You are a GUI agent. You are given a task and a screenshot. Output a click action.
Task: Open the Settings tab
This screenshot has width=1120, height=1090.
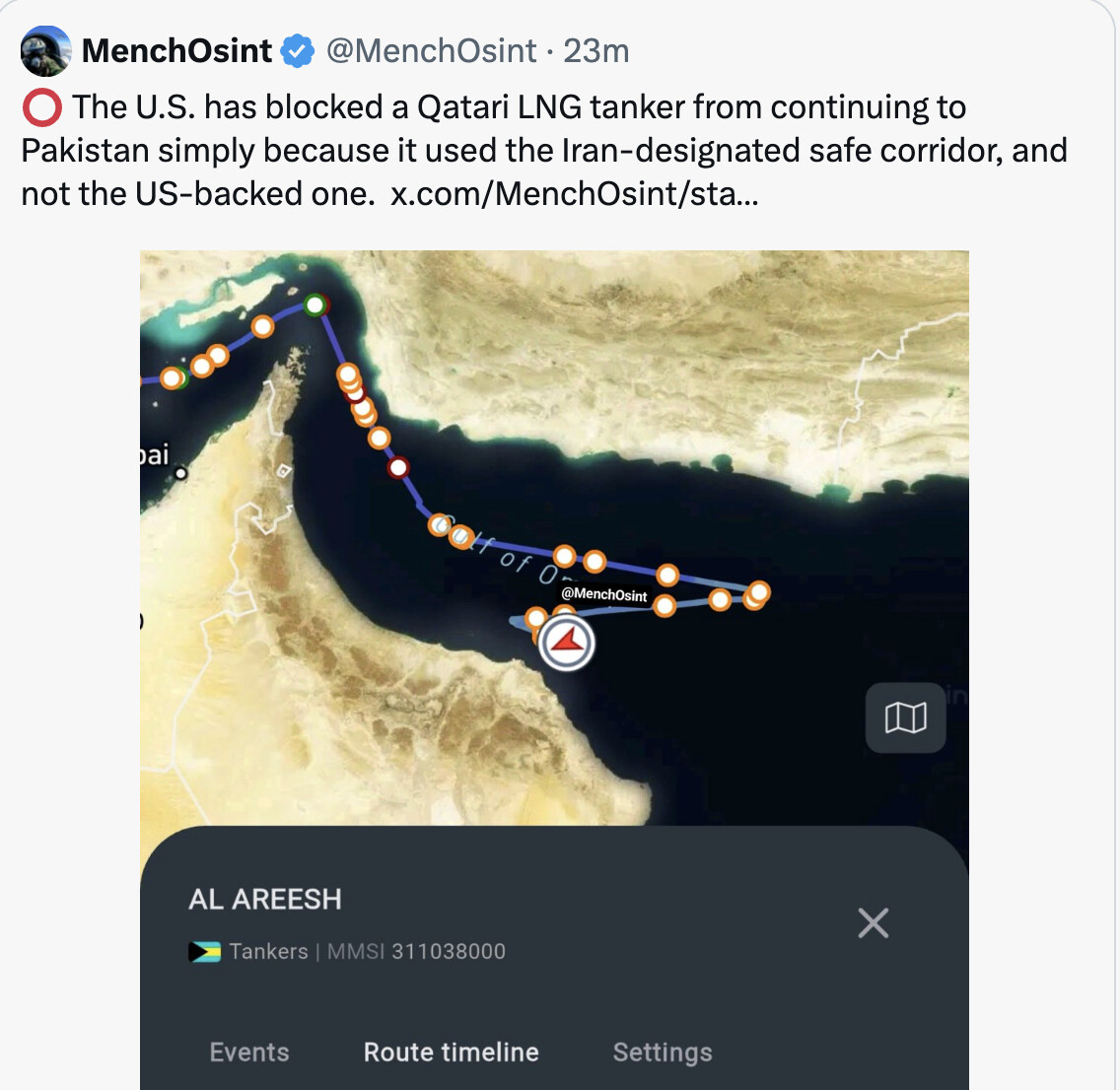[x=663, y=1053]
